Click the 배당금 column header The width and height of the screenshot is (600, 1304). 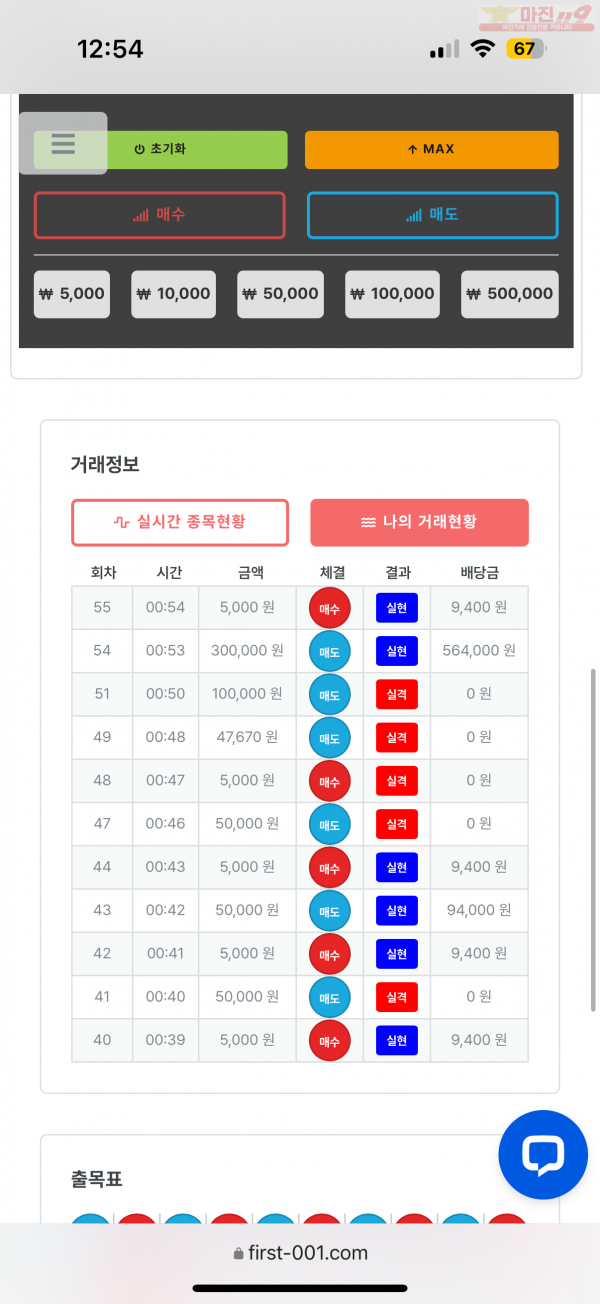(x=478, y=571)
